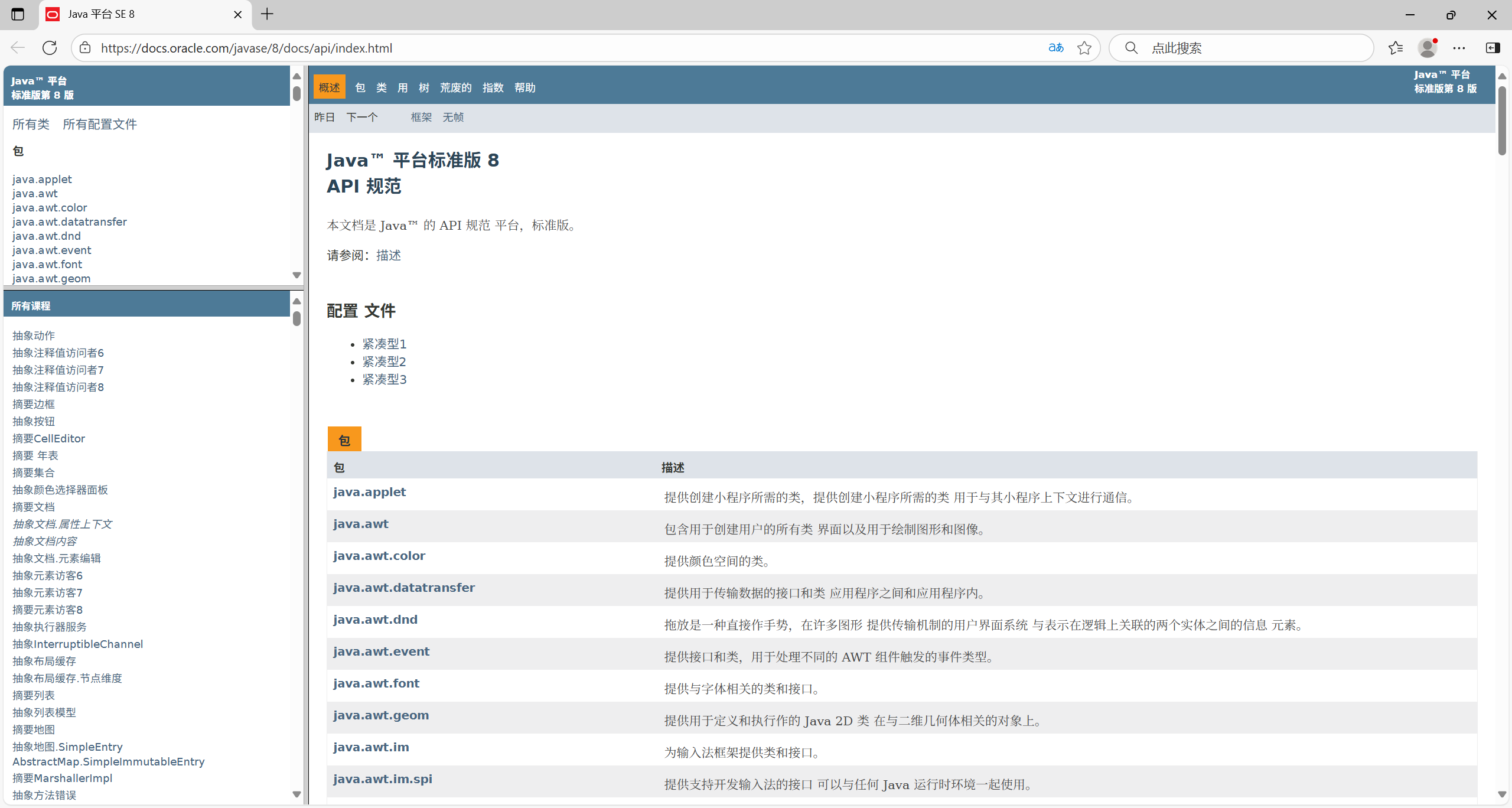Viewport: 1512px width, 808px height.
Task: Toggle the browser sidebar icon
Action: 1493,48
